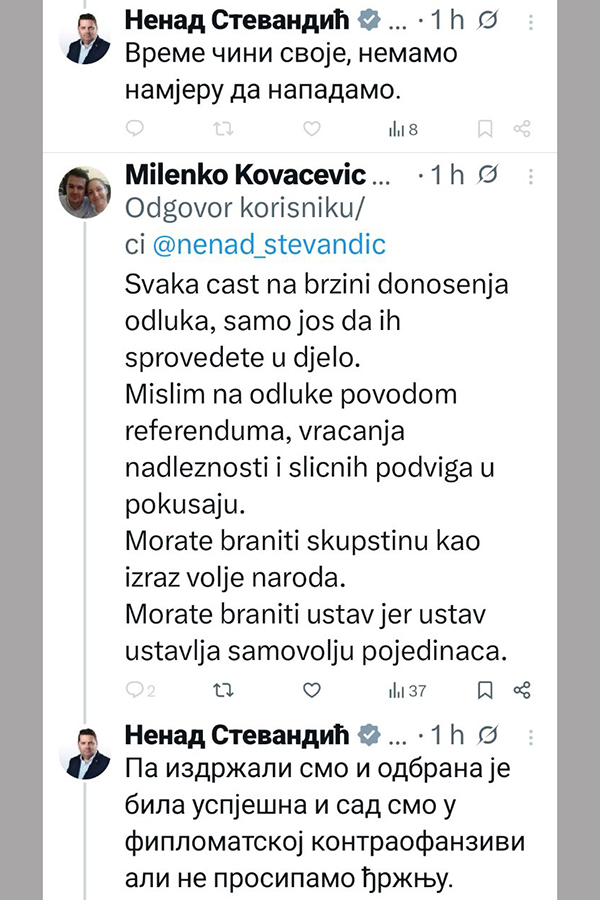Reply to Milenko Kovacevic's tweet
Image resolution: width=600 pixels, height=900 pixels.
(139, 690)
